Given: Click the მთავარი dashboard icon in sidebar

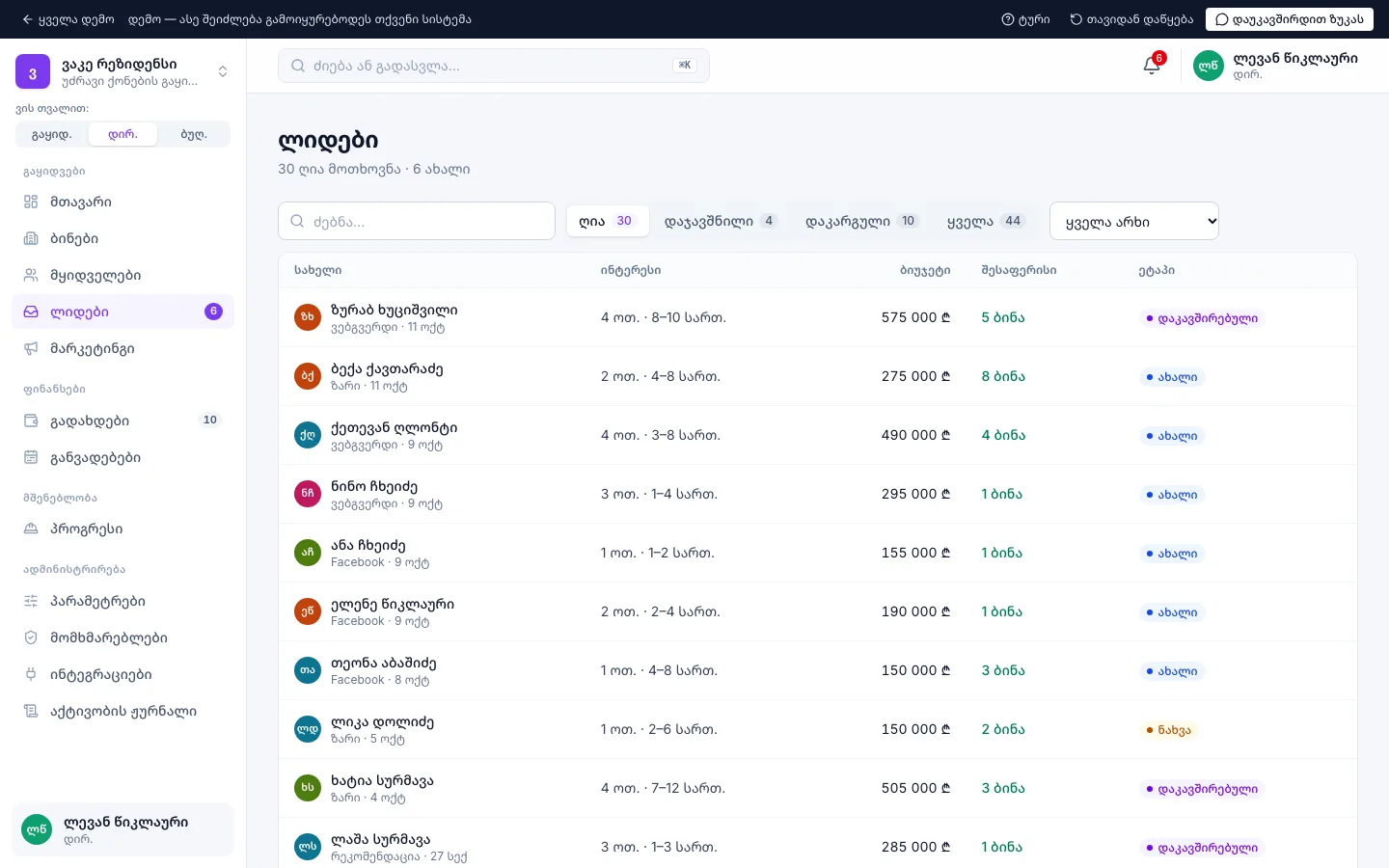Looking at the screenshot, I should point(31,202).
